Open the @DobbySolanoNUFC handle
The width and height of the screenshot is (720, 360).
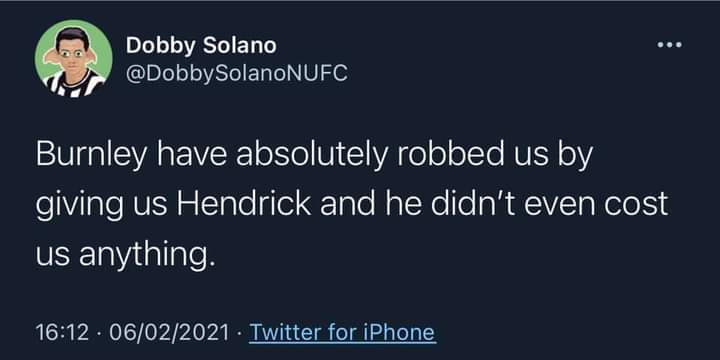click(x=236, y=73)
